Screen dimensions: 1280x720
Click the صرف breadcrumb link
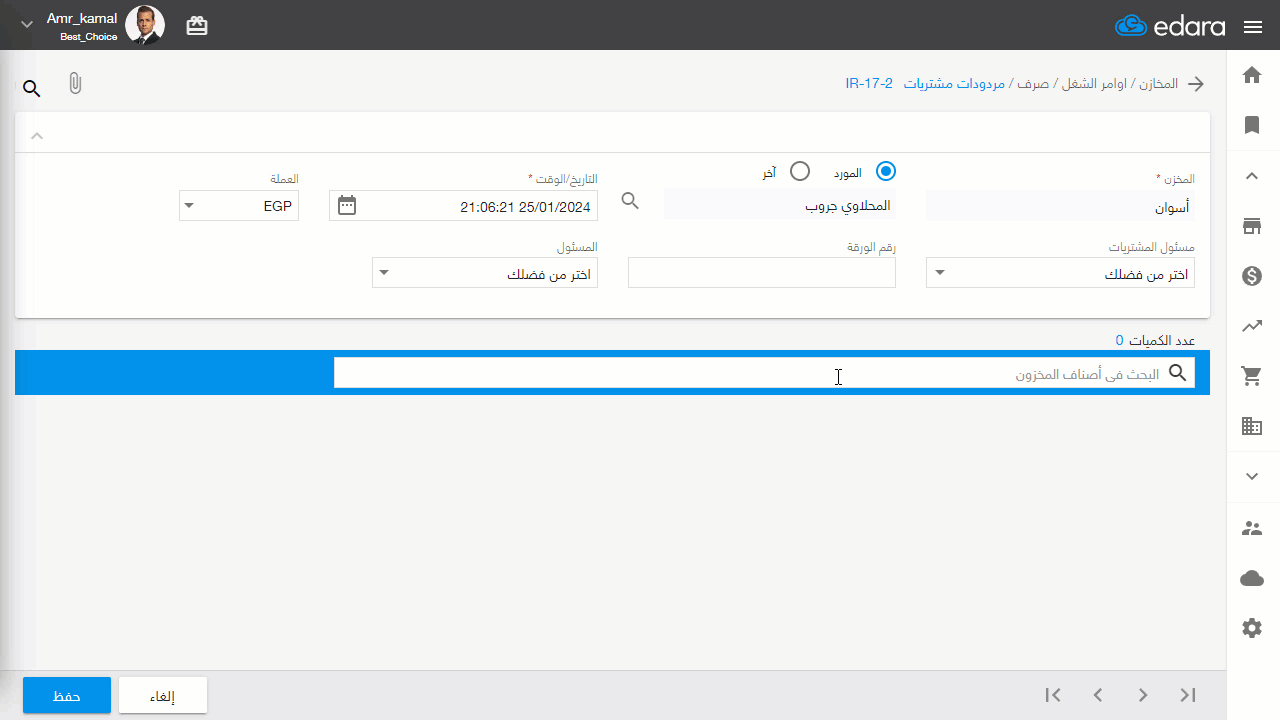[x=1032, y=84]
